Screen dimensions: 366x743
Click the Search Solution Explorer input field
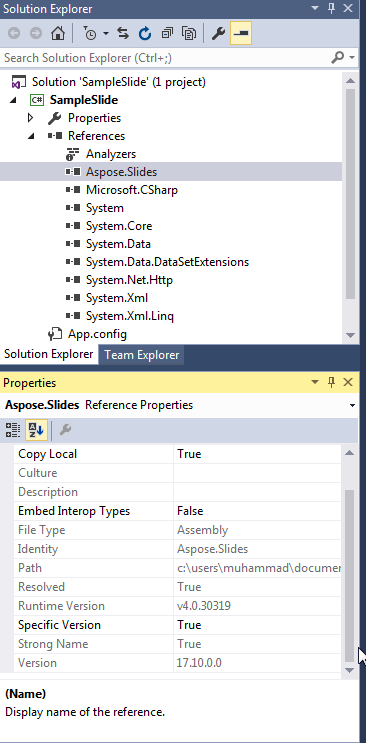[166, 58]
